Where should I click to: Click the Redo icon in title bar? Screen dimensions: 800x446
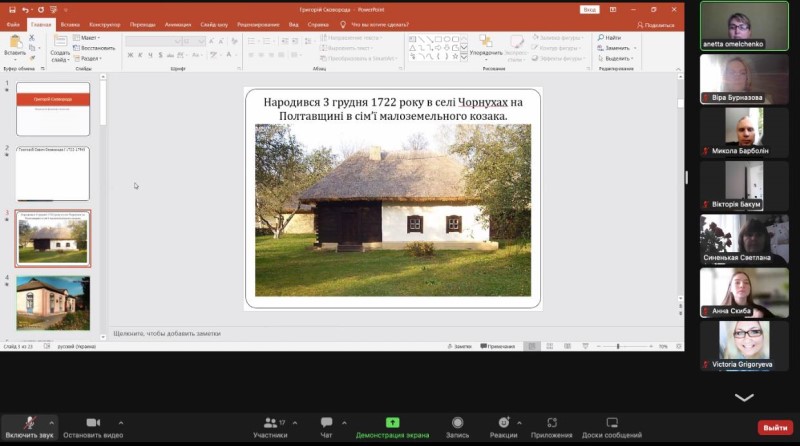click(40, 10)
